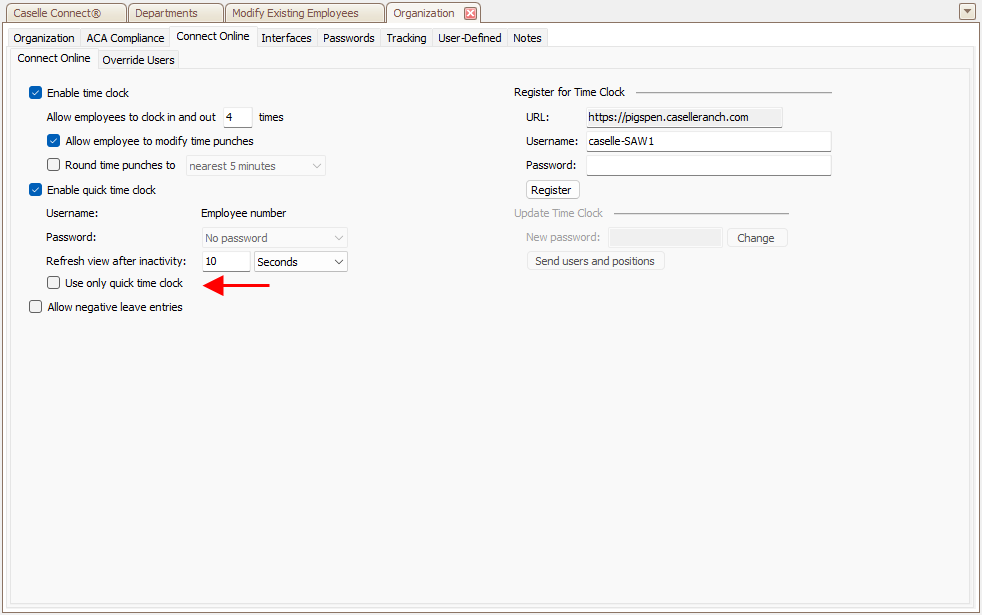Viewport: 982px width, 615px height.
Task: Uncheck Enable quick time clock option
Action: click(36, 190)
